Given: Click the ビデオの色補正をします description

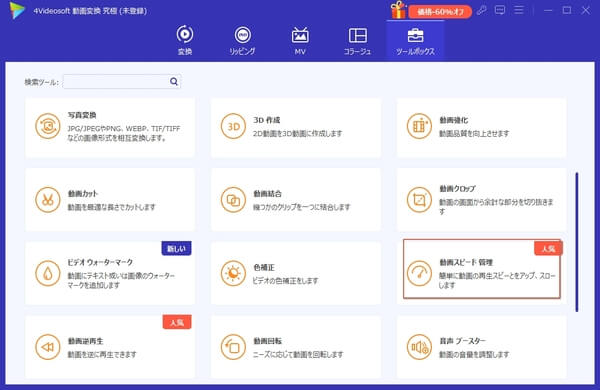Looking at the screenshot, I should (285, 281).
